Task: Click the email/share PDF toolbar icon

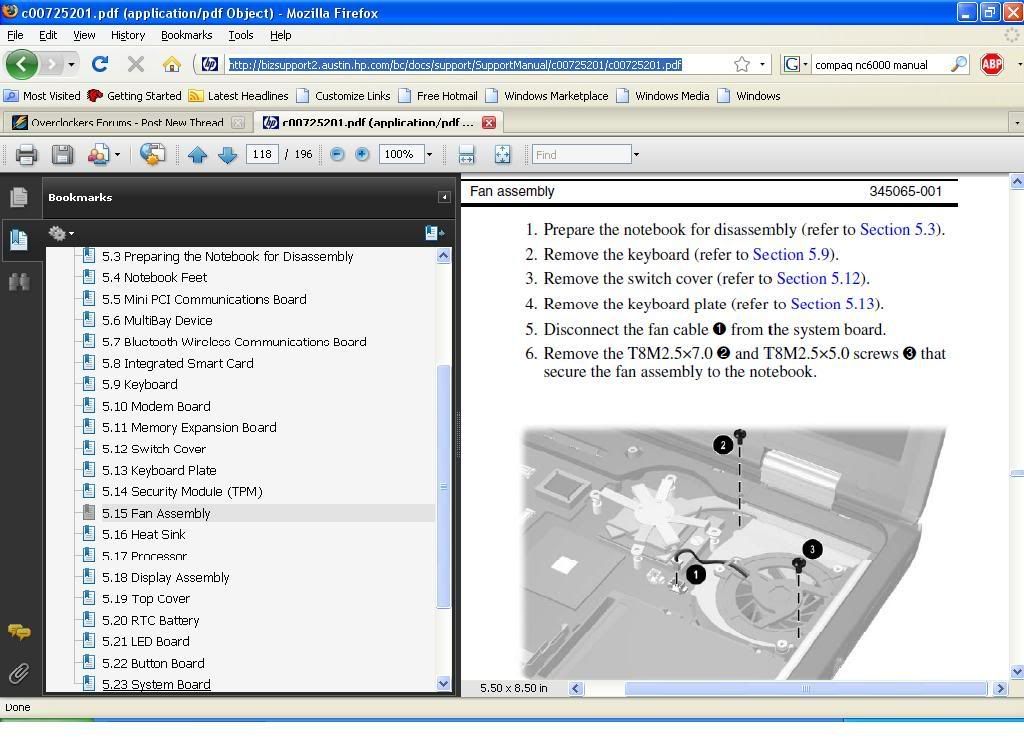Action: pyautogui.click(x=98, y=155)
